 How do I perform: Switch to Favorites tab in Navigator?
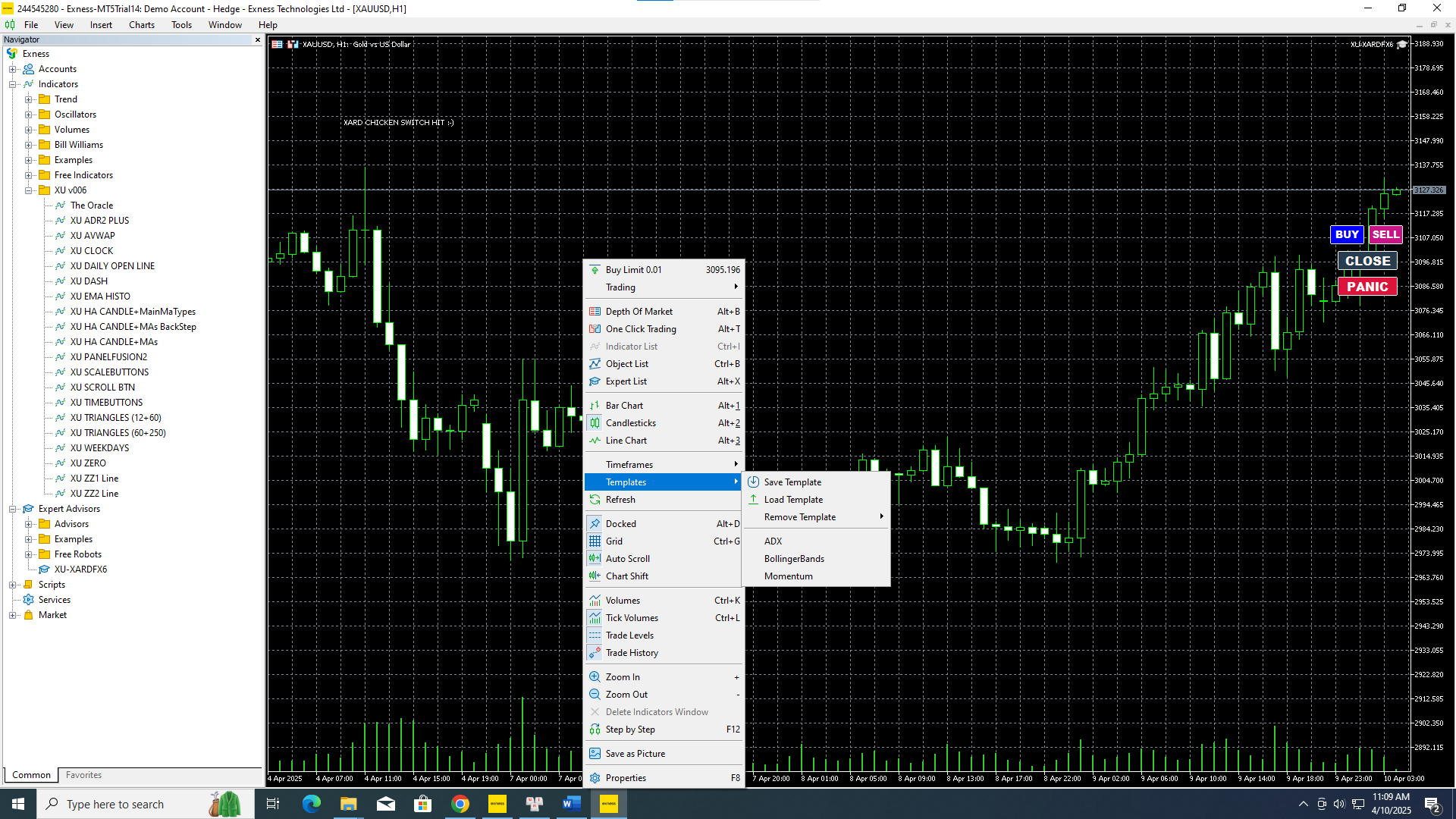pos(83,775)
